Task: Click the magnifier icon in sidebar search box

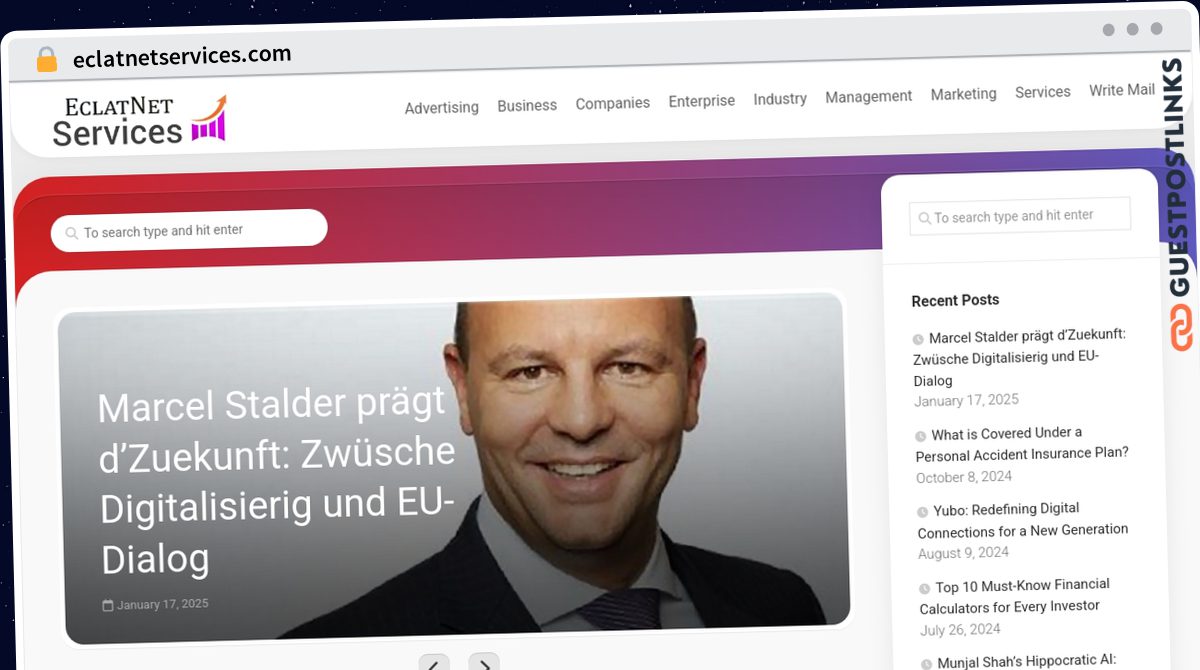Action: click(926, 218)
